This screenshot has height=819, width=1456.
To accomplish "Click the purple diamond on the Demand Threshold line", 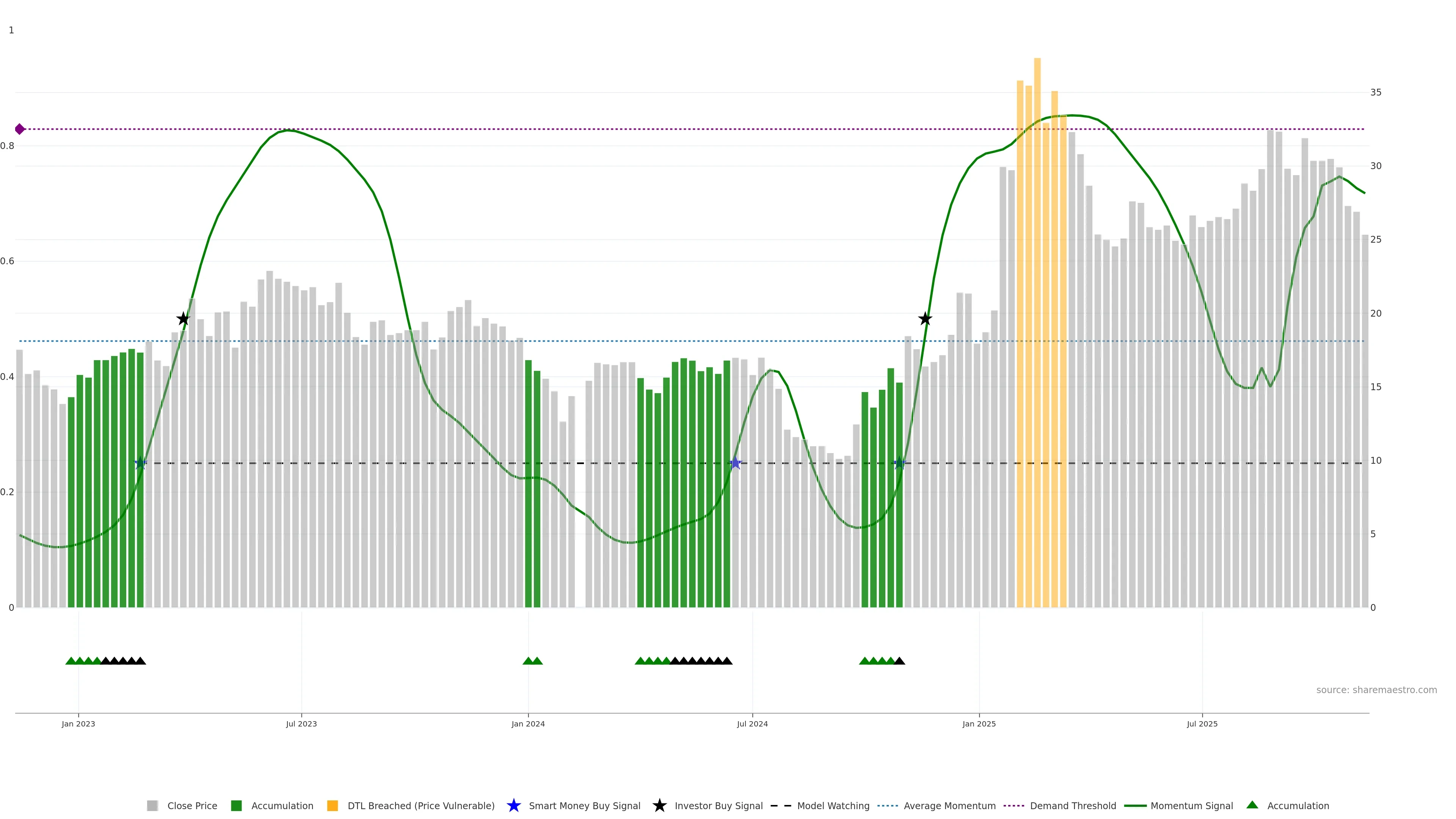I will pyautogui.click(x=20, y=129).
